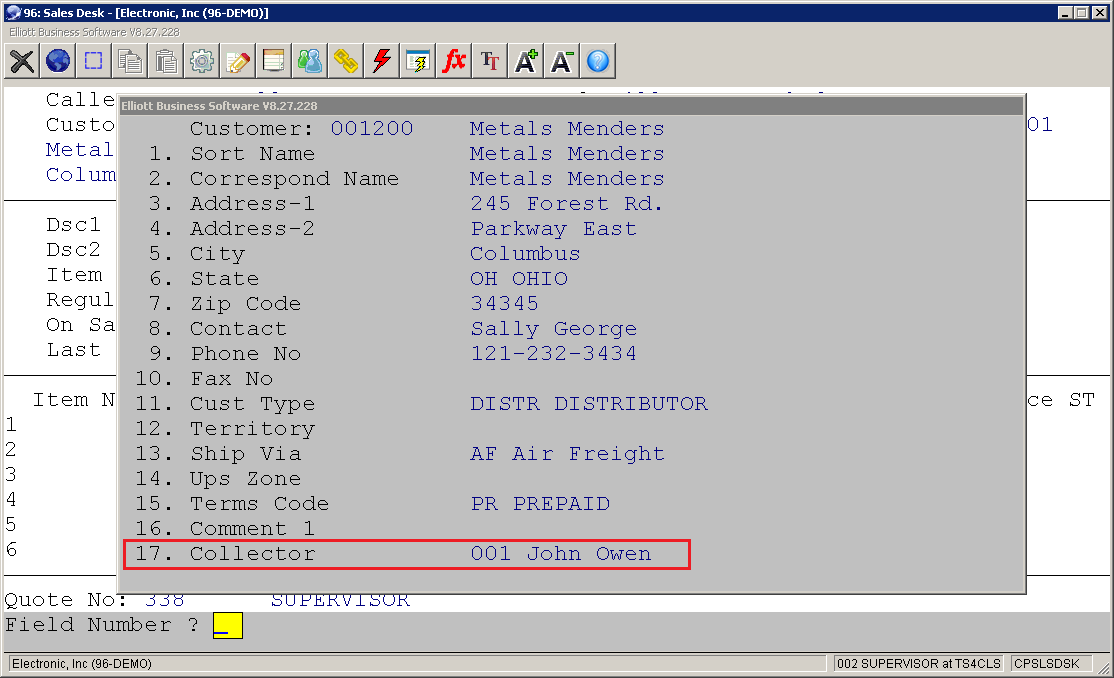Click the '2. Correspond Name' field label
This screenshot has height=678, width=1114.
coord(274,178)
